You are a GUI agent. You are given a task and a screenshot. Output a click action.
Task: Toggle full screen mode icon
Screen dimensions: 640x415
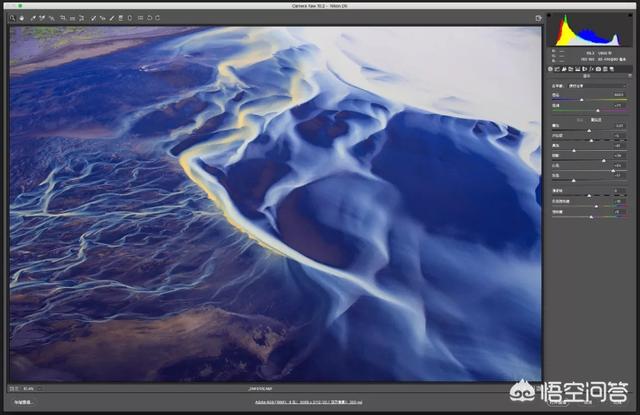pyautogui.click(x=538, y=18)
